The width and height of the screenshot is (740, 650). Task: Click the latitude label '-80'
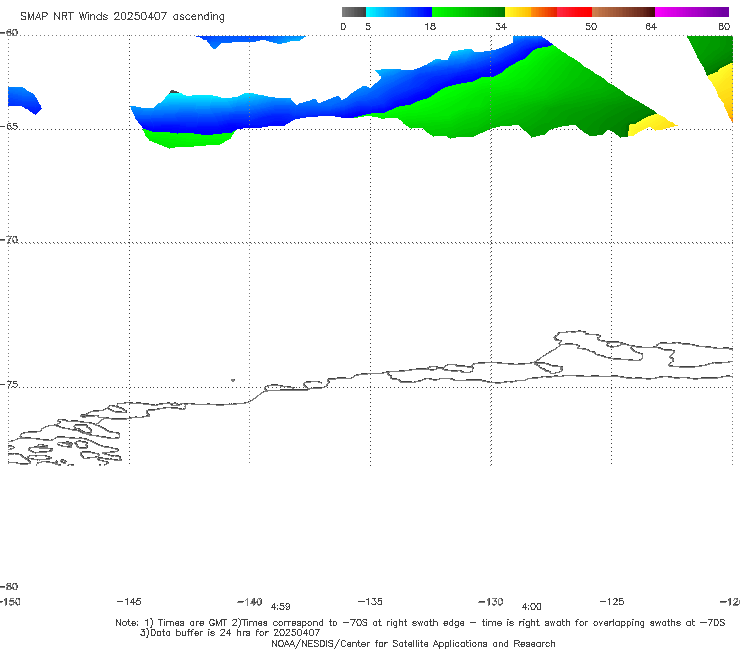tap(9, 586)
